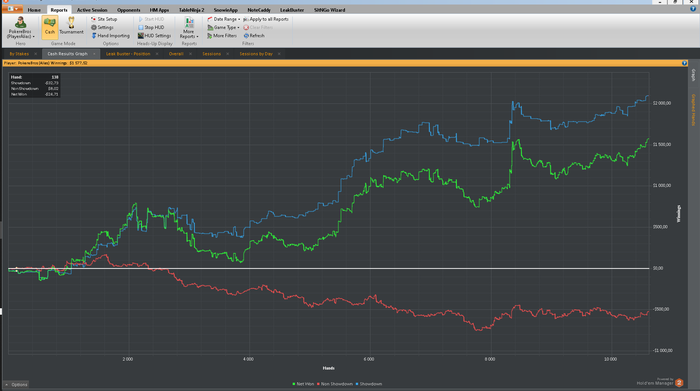
Task: Switch to the Leak Buster - Position tab
Action: point(128,54)
